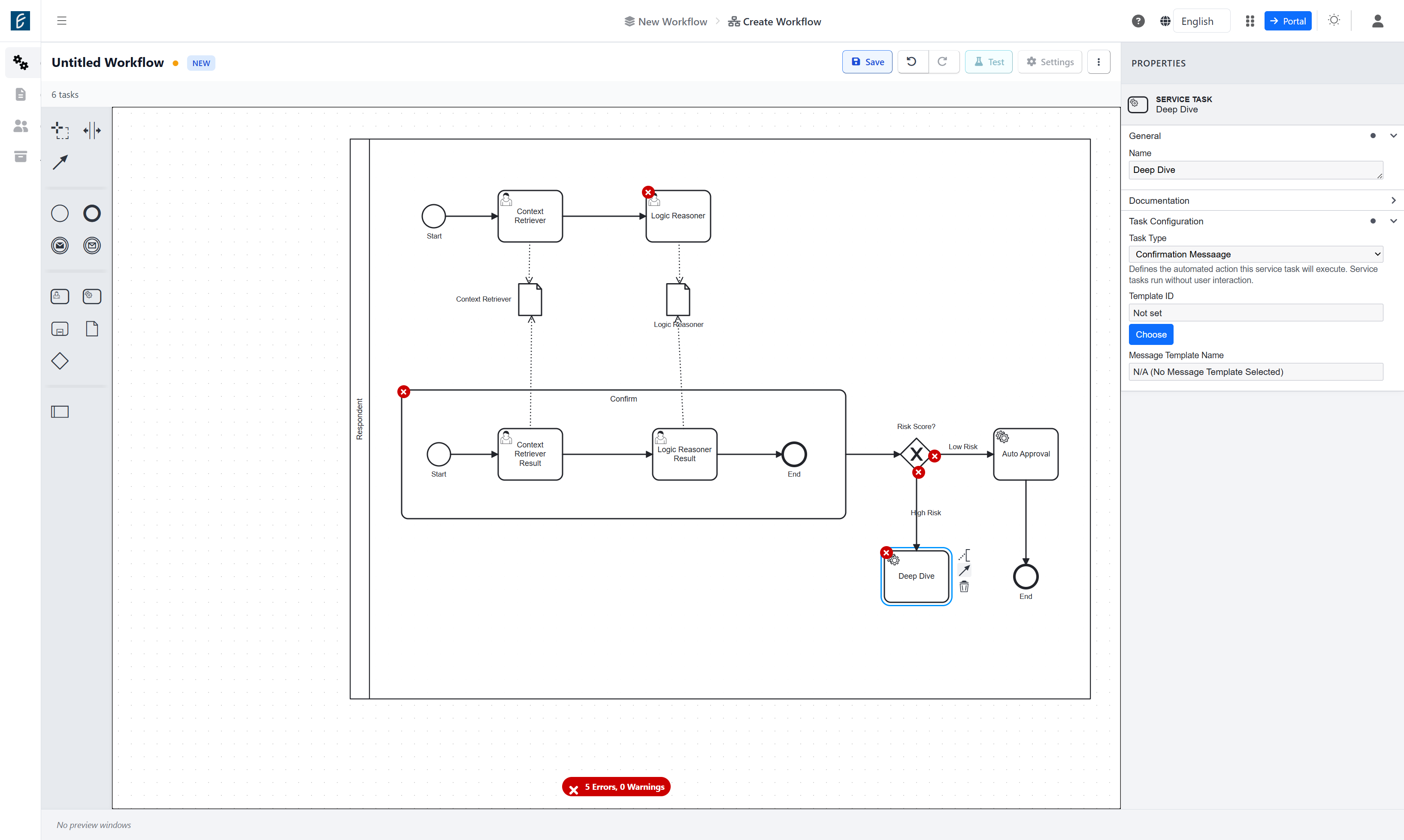
Task: Collapse the Task Configuration section
Action: pos(1393,221)
